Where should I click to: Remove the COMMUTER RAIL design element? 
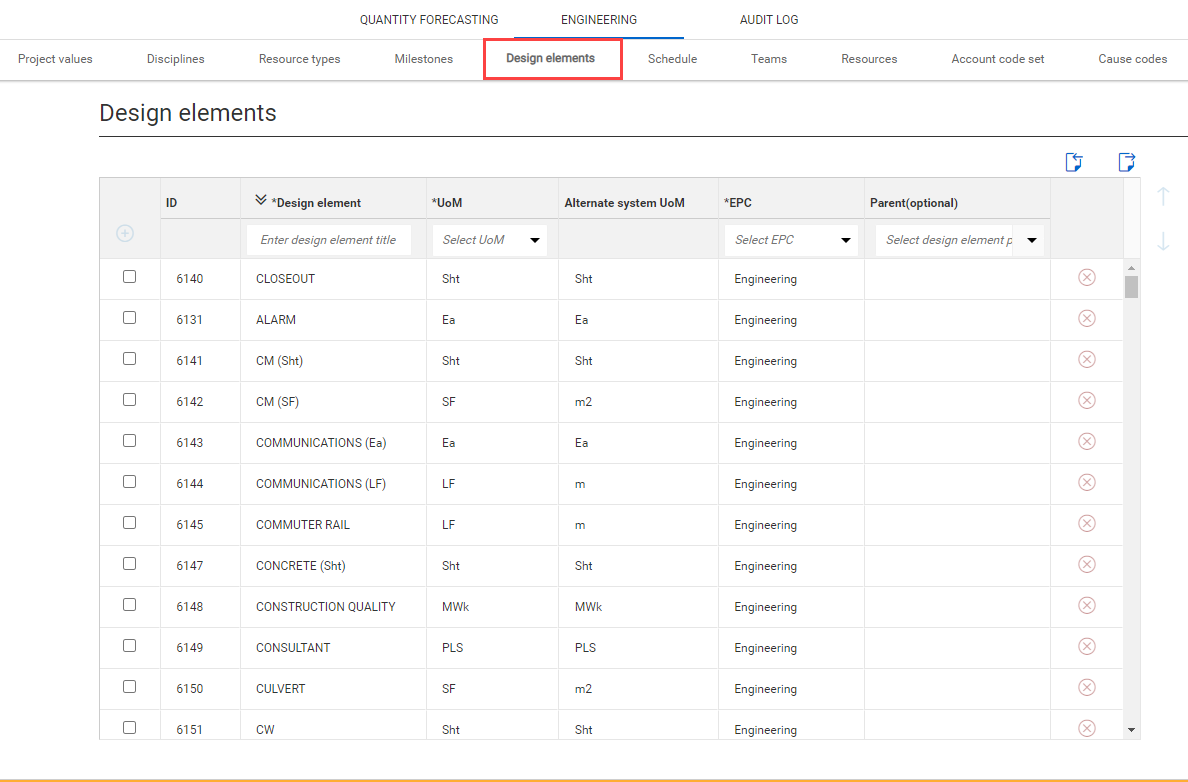1087,523
